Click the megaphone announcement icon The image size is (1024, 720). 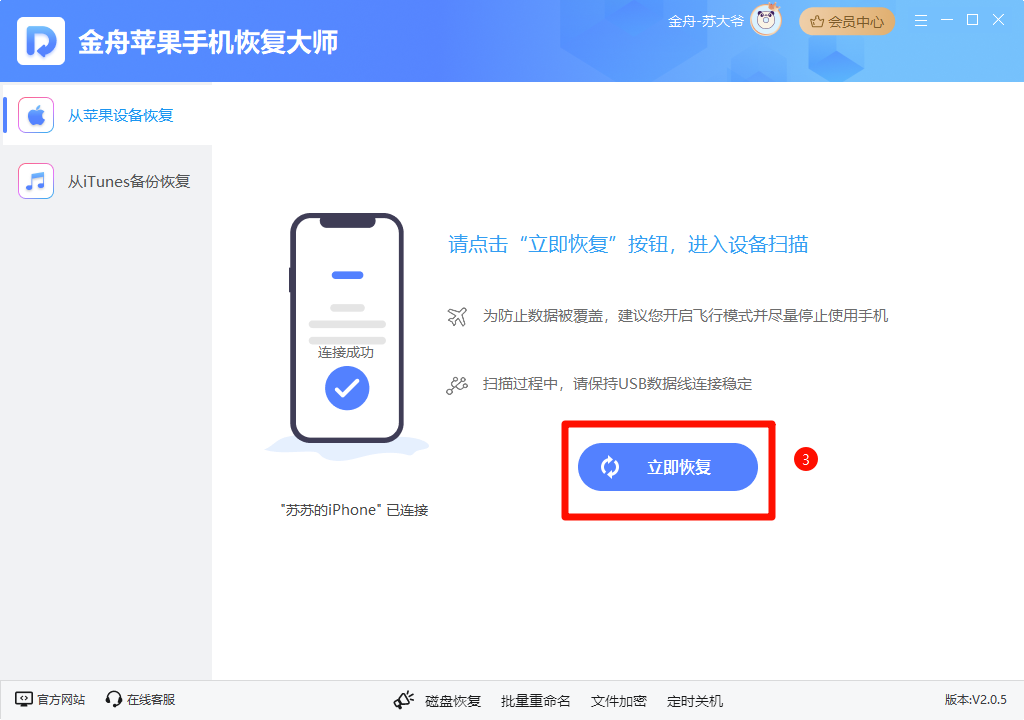(x=404, y=700)
